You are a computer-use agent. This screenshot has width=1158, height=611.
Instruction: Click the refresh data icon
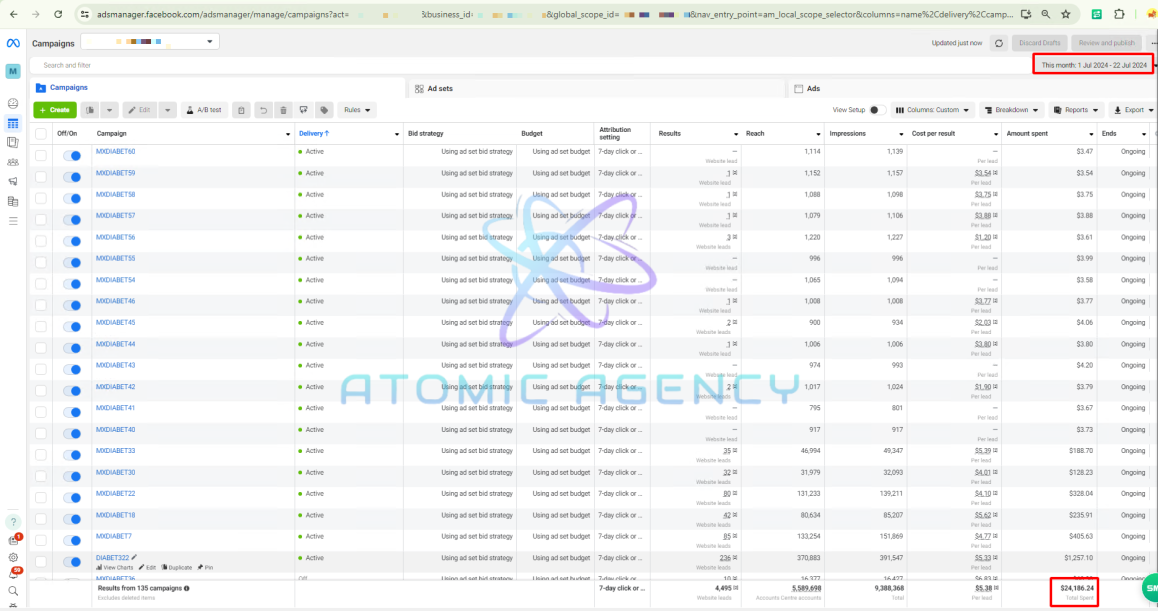998,43
